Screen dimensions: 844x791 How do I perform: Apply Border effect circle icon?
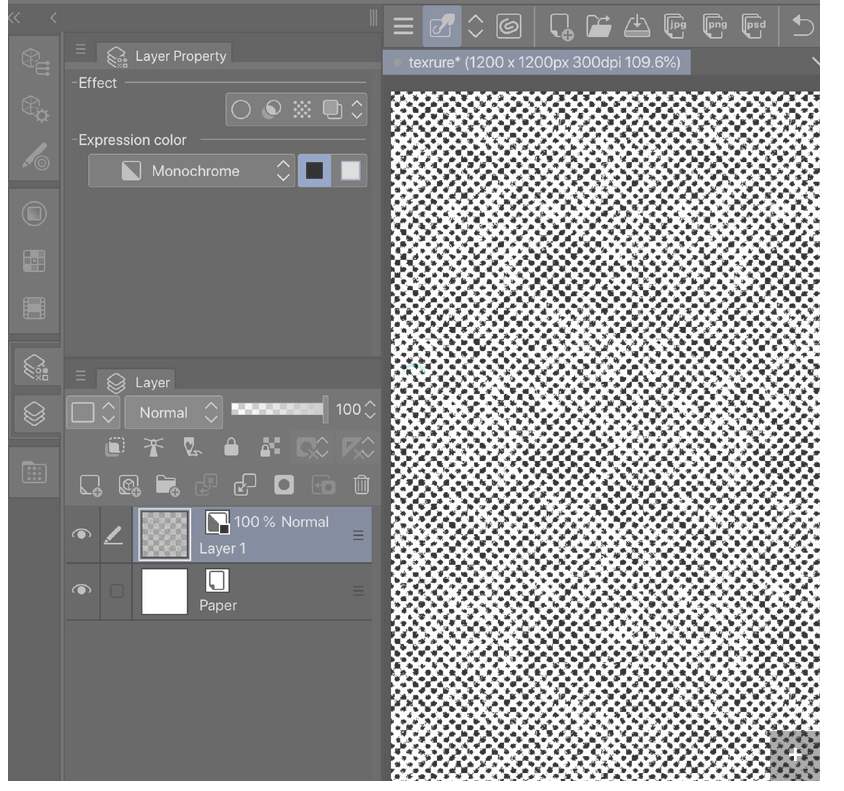[x=241, y=110]
